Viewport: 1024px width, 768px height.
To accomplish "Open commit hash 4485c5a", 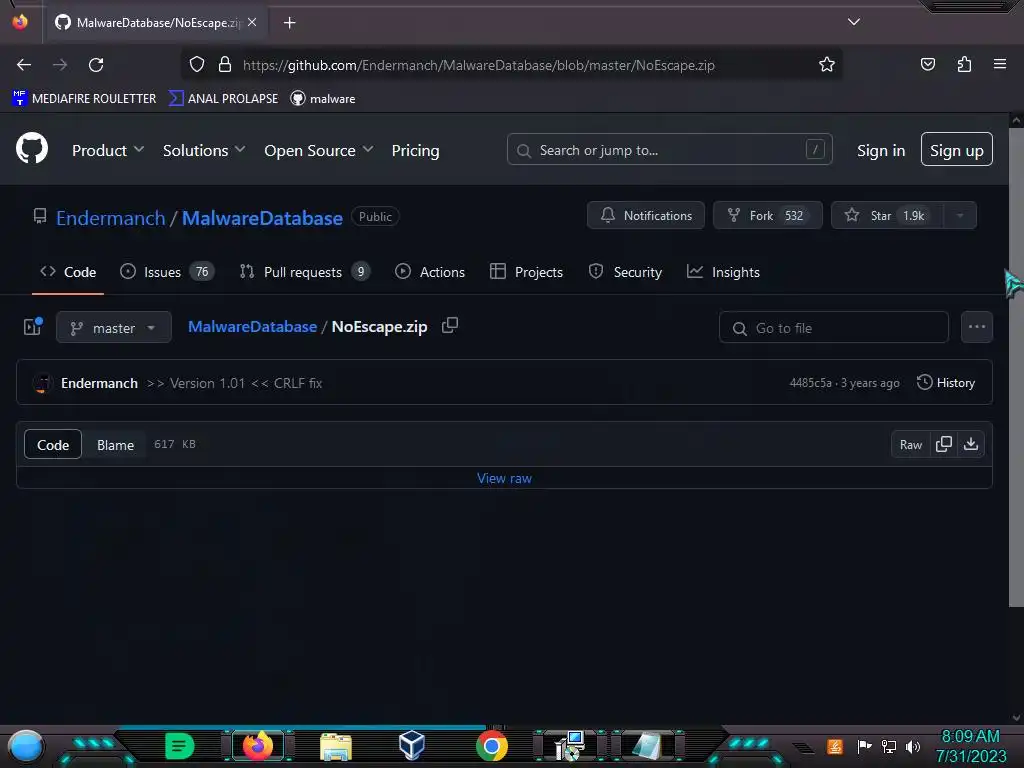I will (x=810, y=383).
